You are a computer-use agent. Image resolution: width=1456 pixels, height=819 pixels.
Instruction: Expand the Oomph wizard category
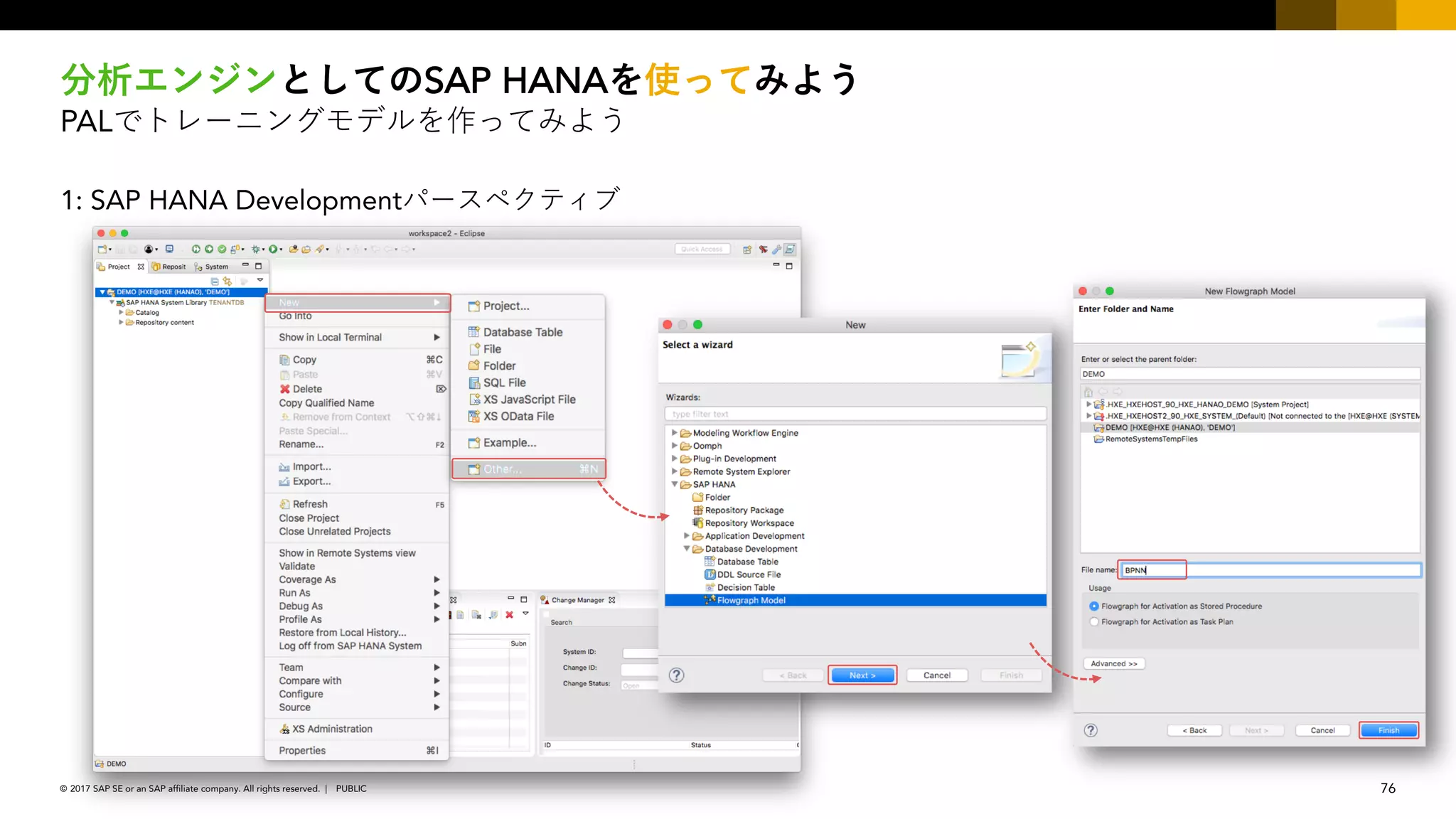[x=674, y=446]
